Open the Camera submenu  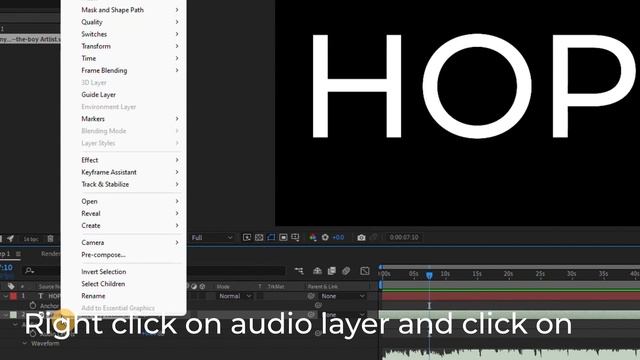coord(124,242)
